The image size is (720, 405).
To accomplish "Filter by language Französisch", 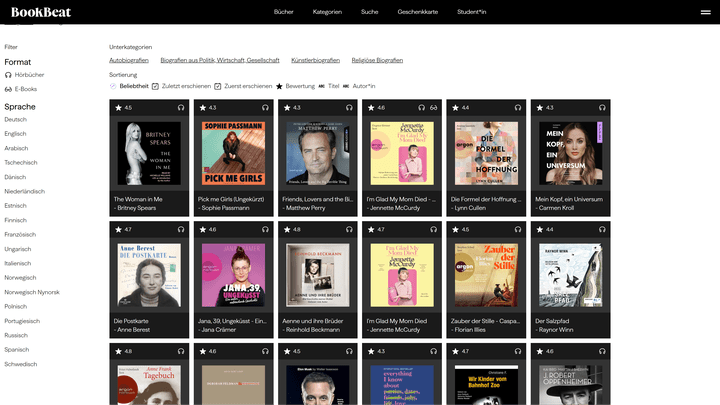I will [x=19, y=234].
